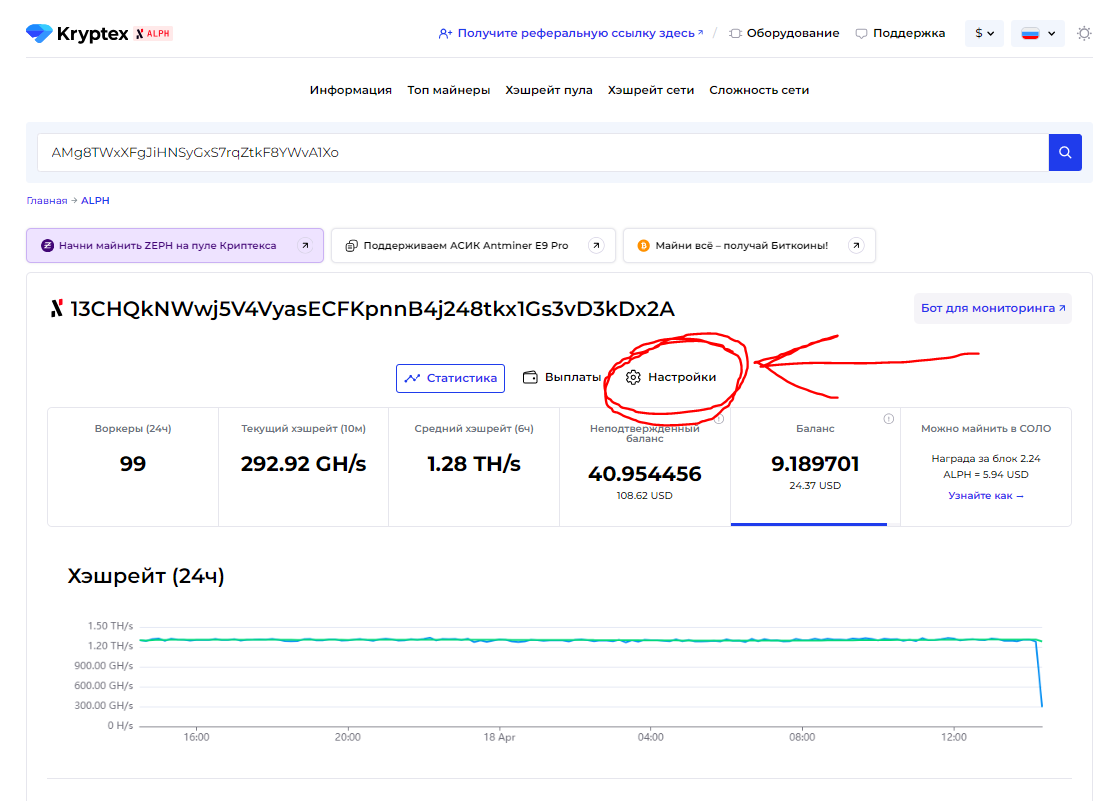Click the current hashrate 292.92 GH/s

click(303, 464)
